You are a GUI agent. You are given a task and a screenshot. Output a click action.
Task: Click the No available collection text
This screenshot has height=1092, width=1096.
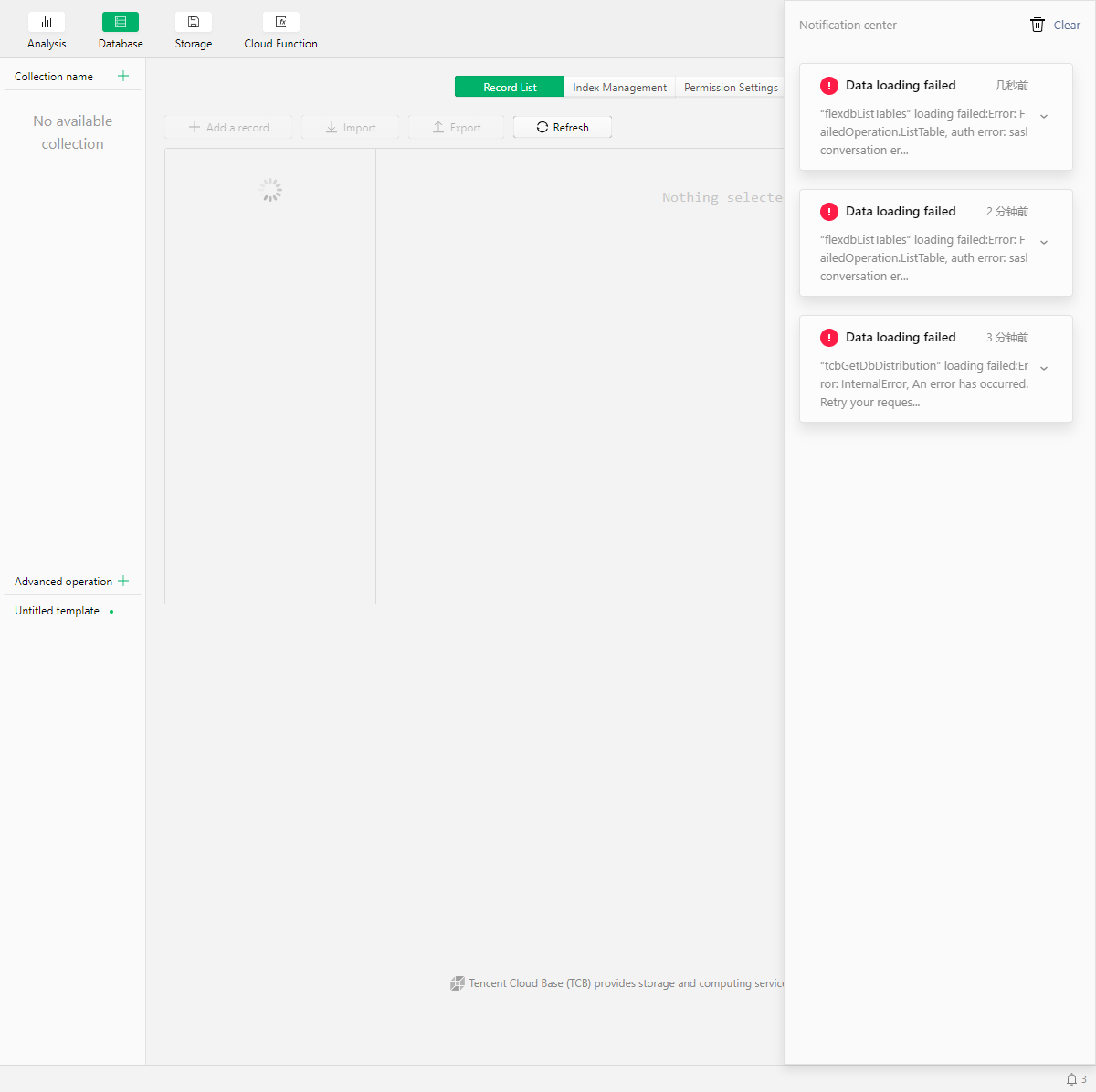click(72, 132)
